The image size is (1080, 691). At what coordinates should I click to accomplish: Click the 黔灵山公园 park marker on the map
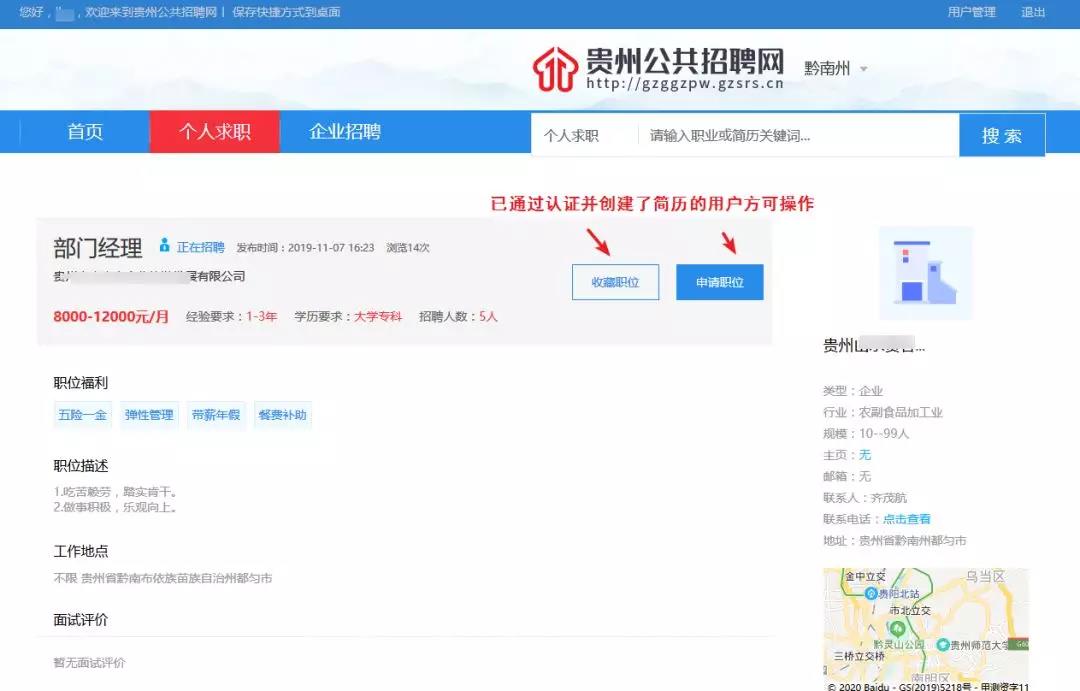tap(897, 629)
